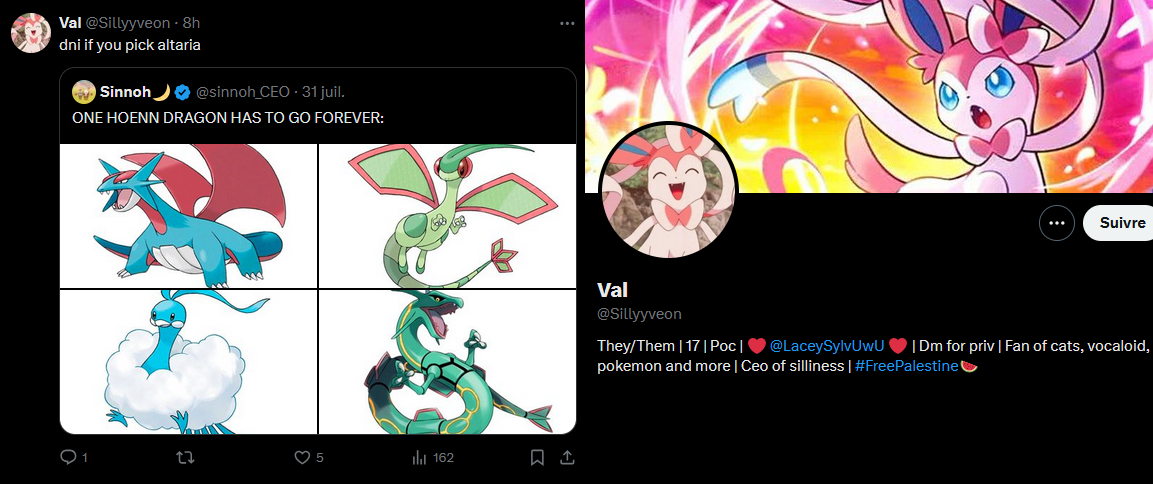This screenshot has height=484, width=1153.
Task: Bookmark the tweet about altaria
Action: (538, 458)
